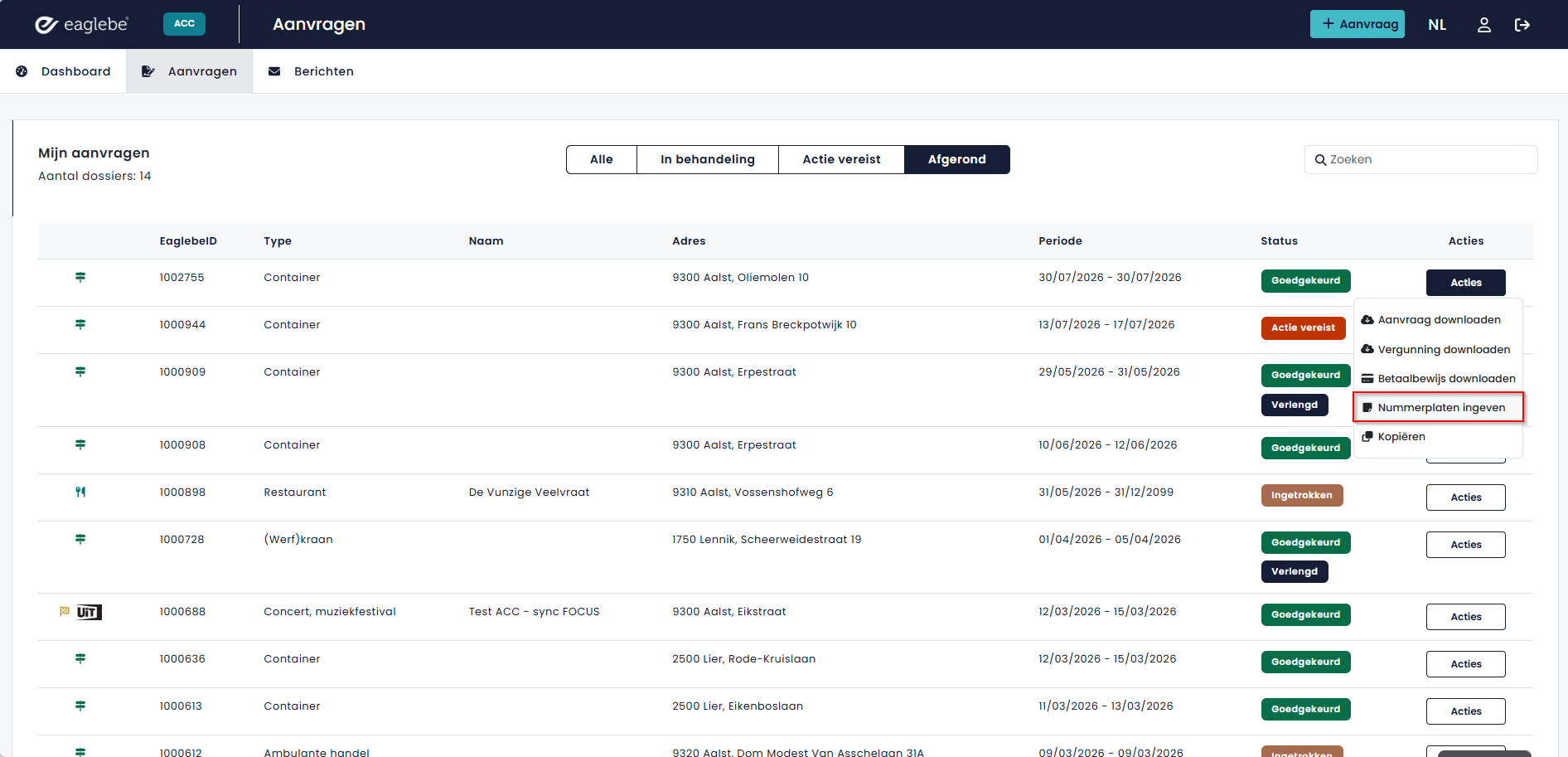Filter requests by Afgerond
1568x757 pixels.
pyautogui.click(x=957, y=159)
